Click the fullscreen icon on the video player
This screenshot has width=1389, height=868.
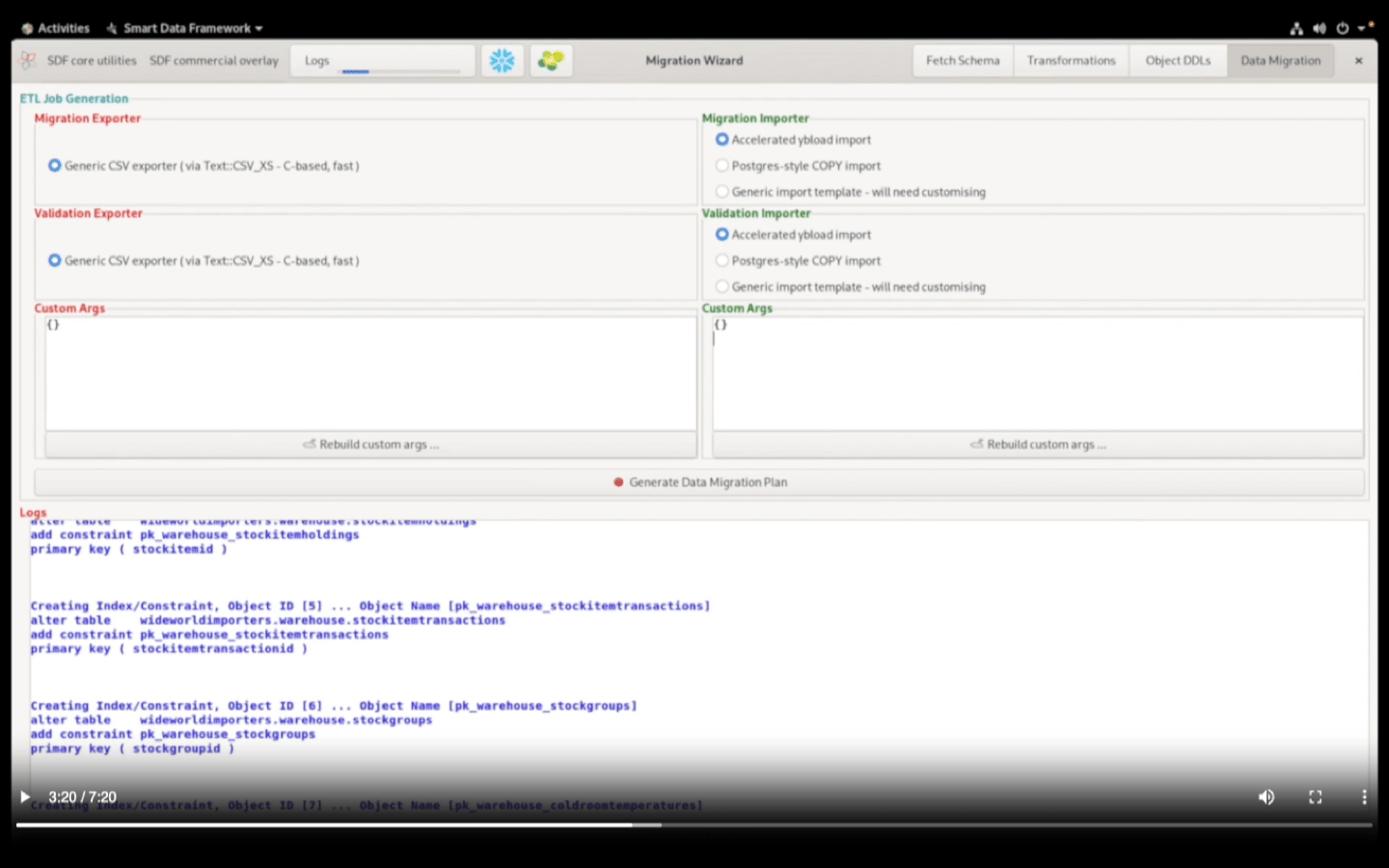(x=1315, y=797)
